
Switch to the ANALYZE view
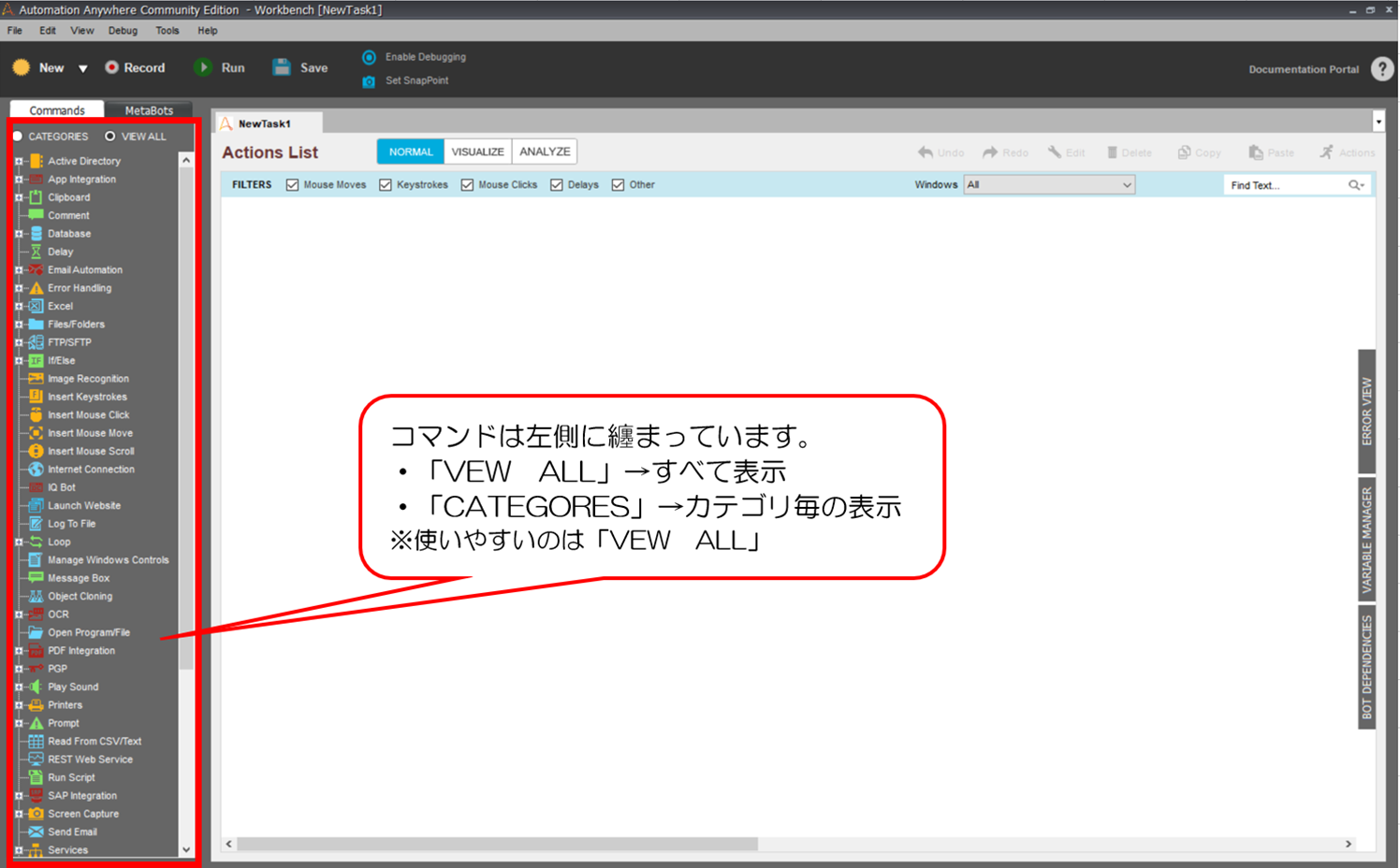pos(545,152)
